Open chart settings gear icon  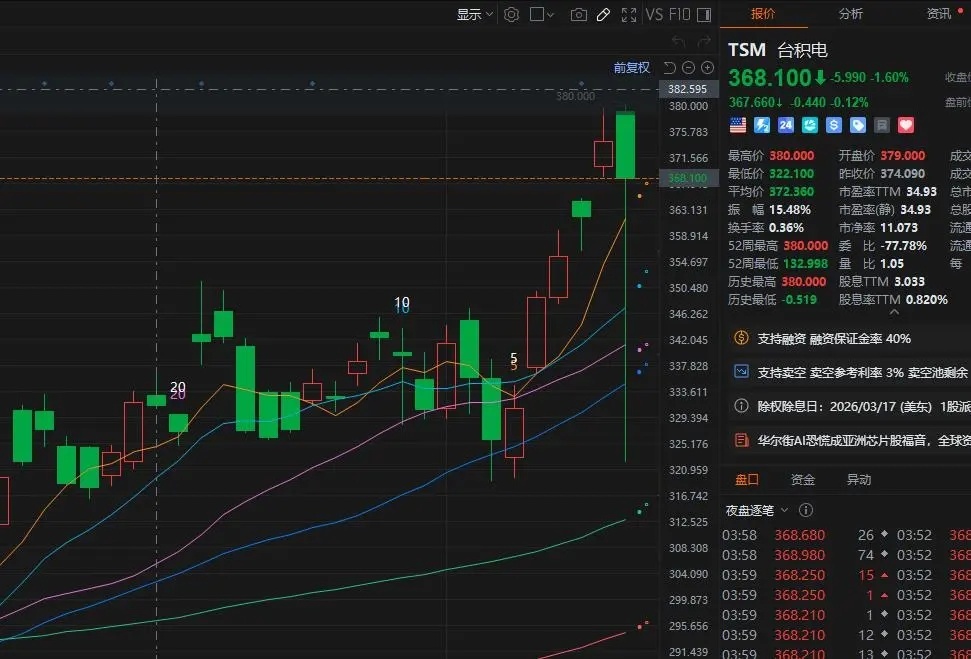(x=512, y=15)
